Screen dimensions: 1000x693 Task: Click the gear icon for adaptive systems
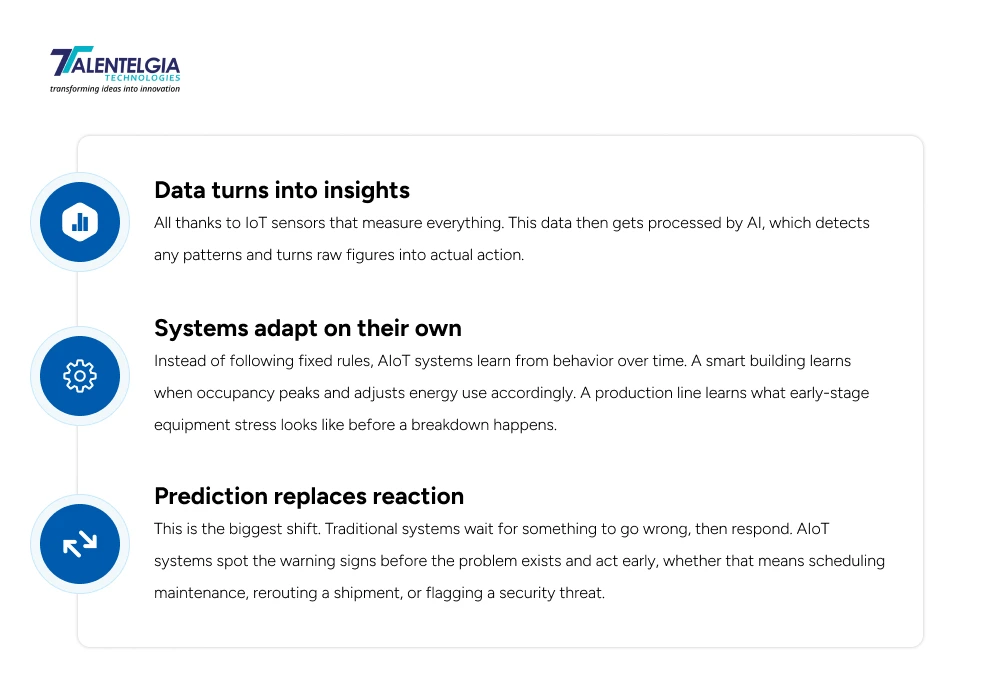tap(80, 376)
